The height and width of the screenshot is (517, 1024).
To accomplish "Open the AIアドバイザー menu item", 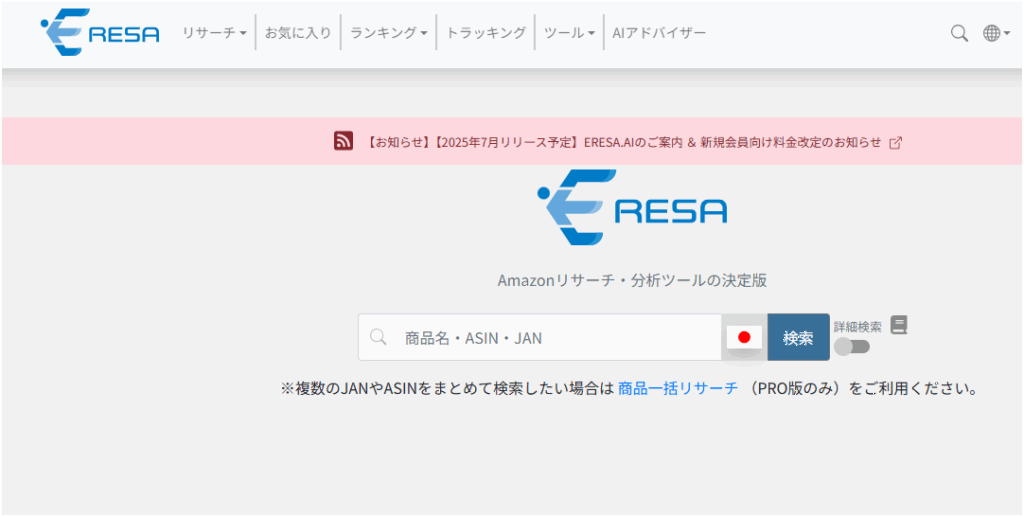I will tap(659, 33).
